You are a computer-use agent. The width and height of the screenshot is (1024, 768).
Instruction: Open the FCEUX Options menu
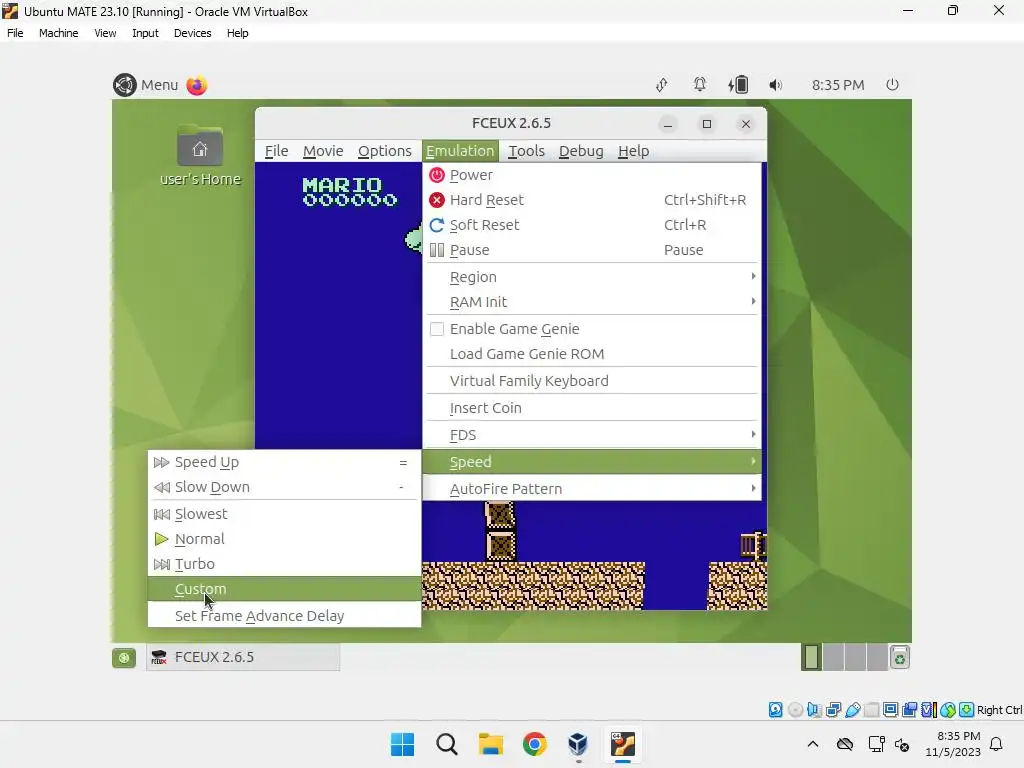tap(385, 151)
